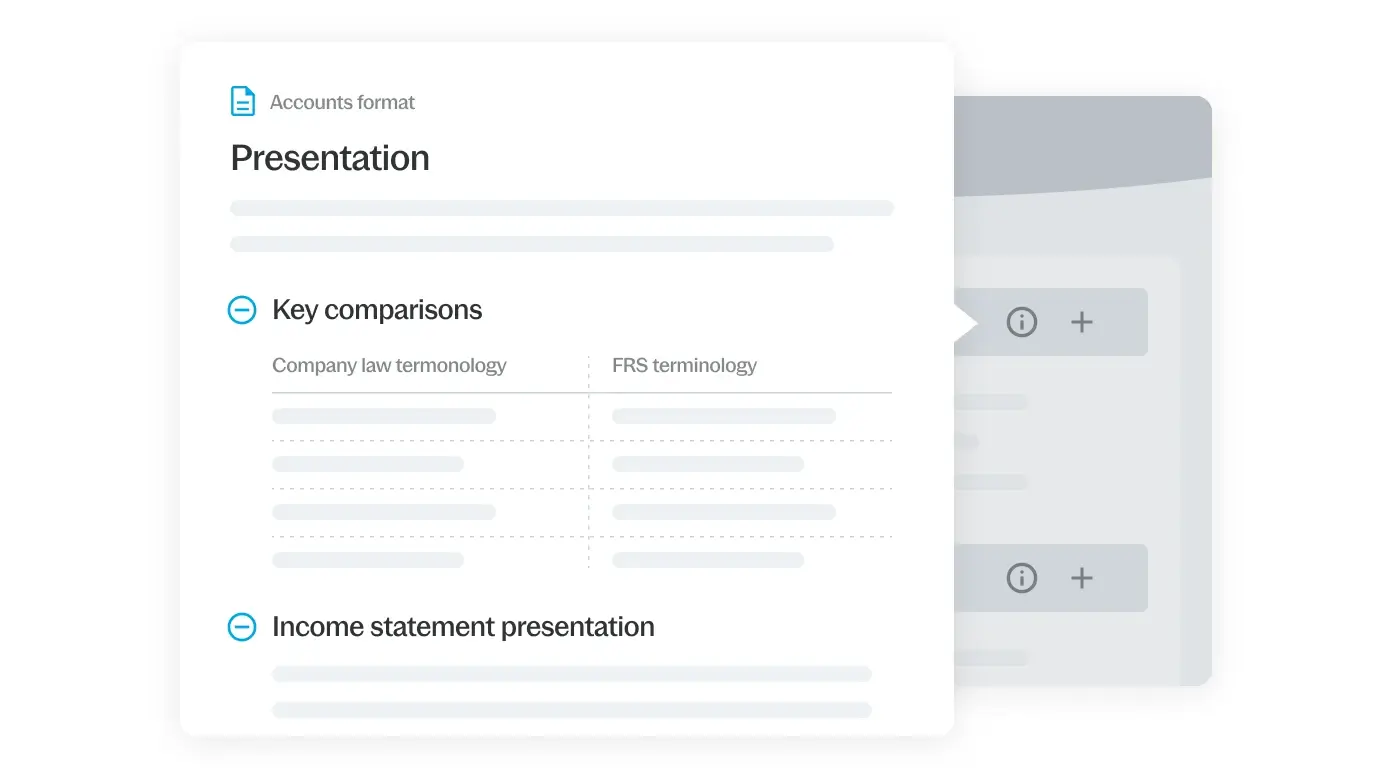Viewport: 1392px width, 784px height.
Task: Select the Accounts format breadcrumb label
Action: pos(342,102)
